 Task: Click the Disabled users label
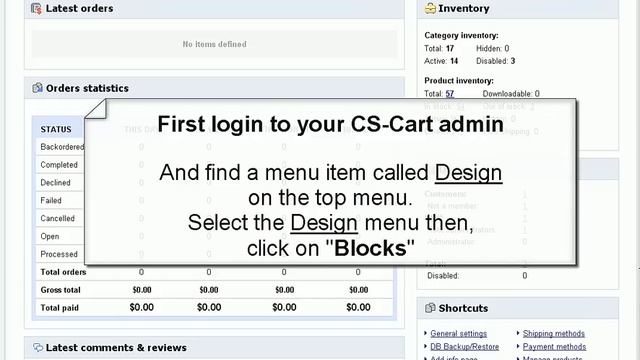tap(443, 276)
